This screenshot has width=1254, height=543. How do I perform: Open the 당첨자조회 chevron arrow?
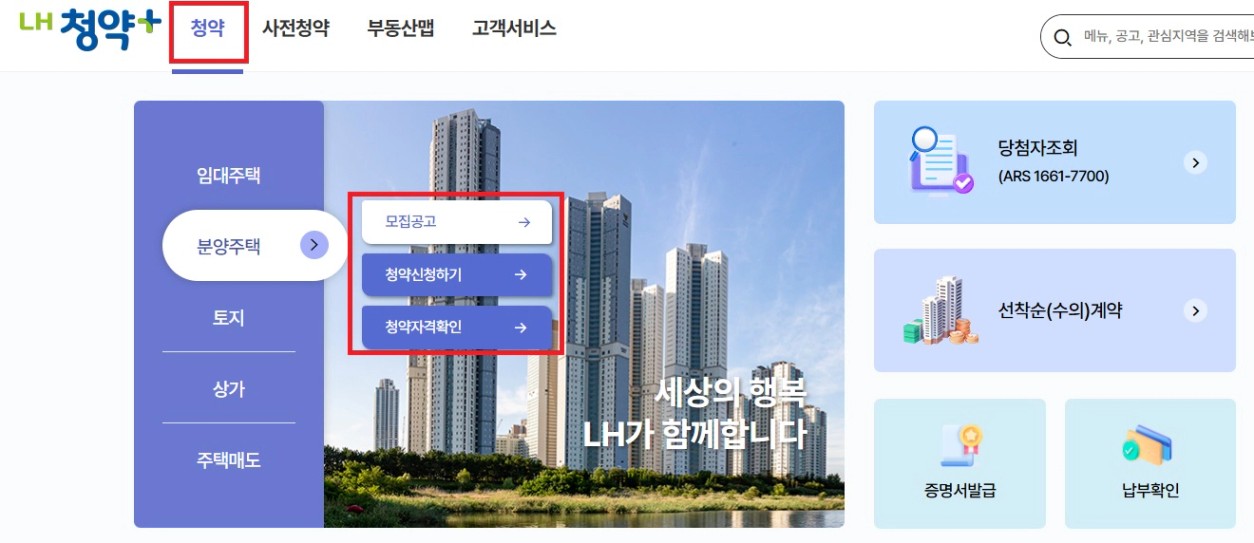1195,163
